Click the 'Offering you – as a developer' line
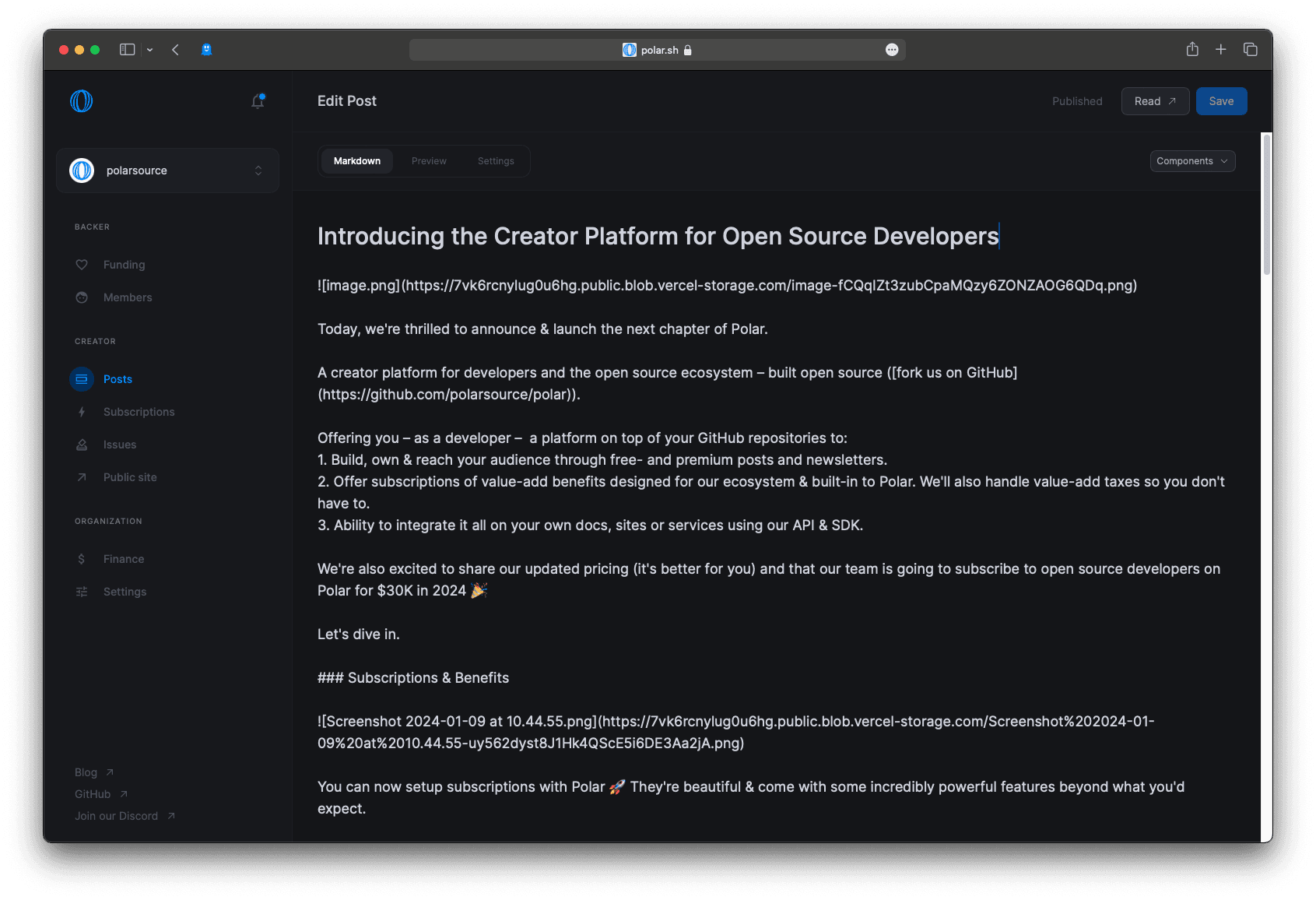1316x900 pixels. click(x=582, y=438)
